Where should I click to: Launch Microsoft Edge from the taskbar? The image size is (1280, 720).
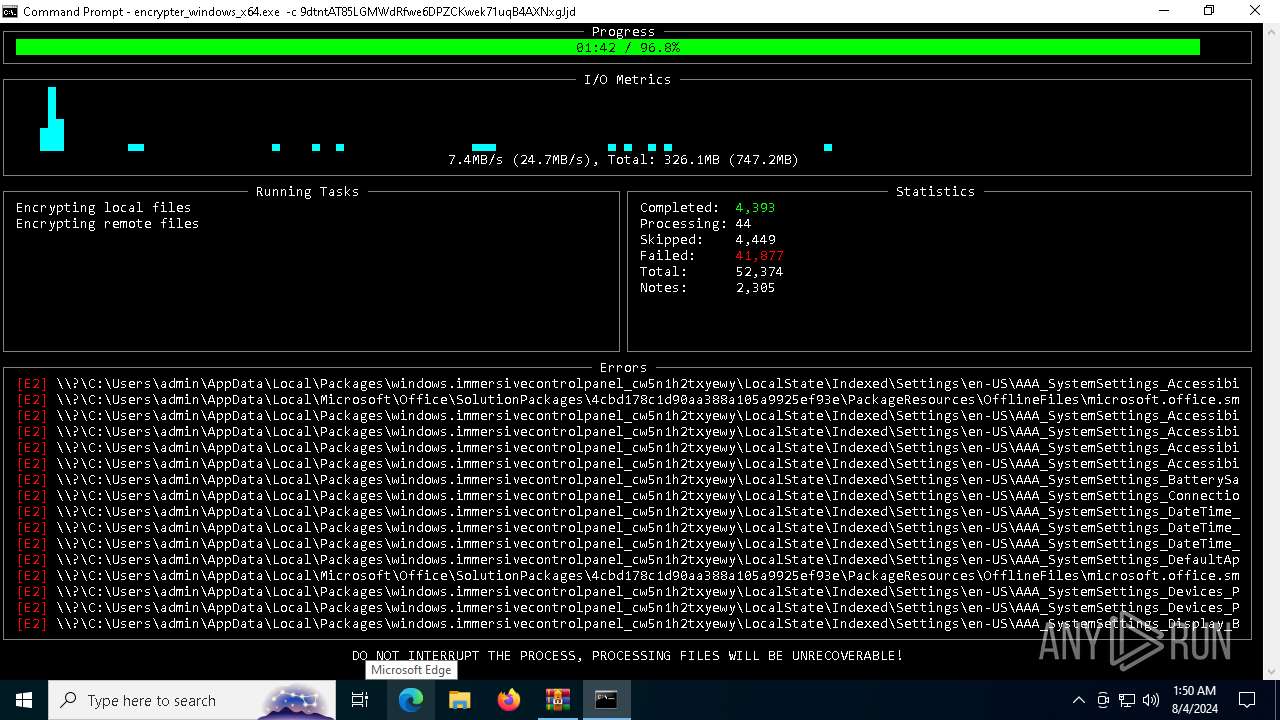411,700
